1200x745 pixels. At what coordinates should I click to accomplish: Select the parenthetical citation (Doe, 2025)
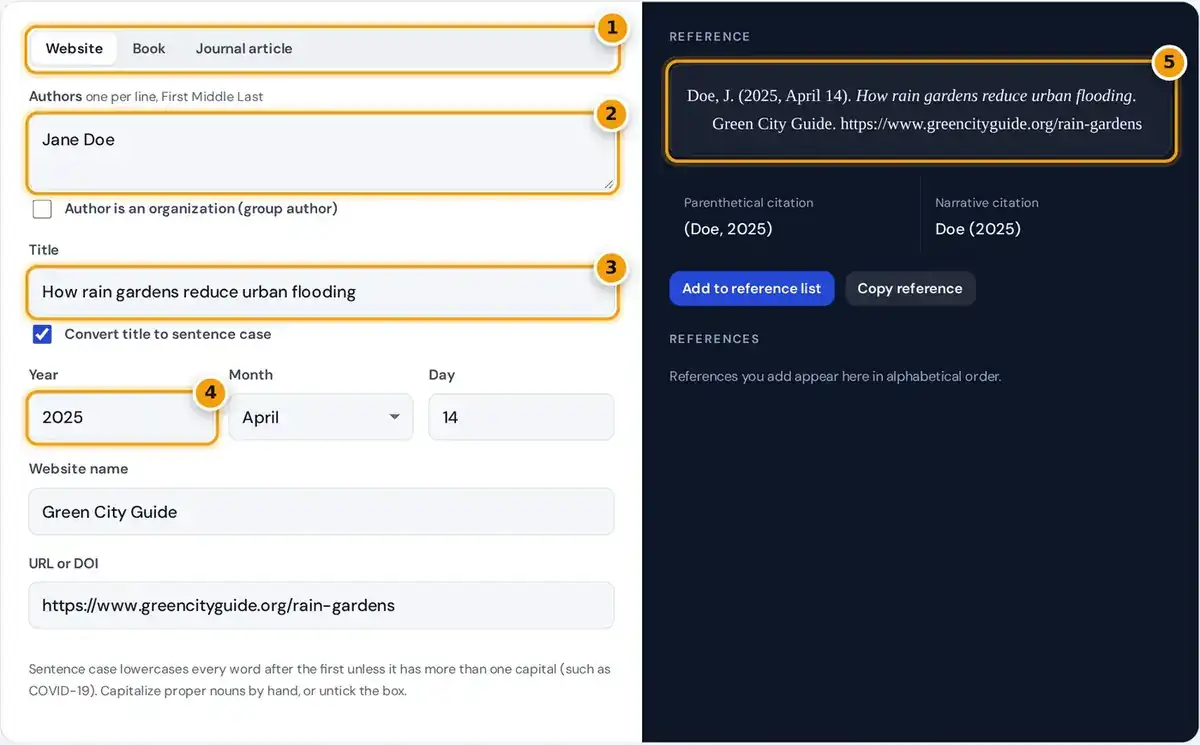point(728,229)
